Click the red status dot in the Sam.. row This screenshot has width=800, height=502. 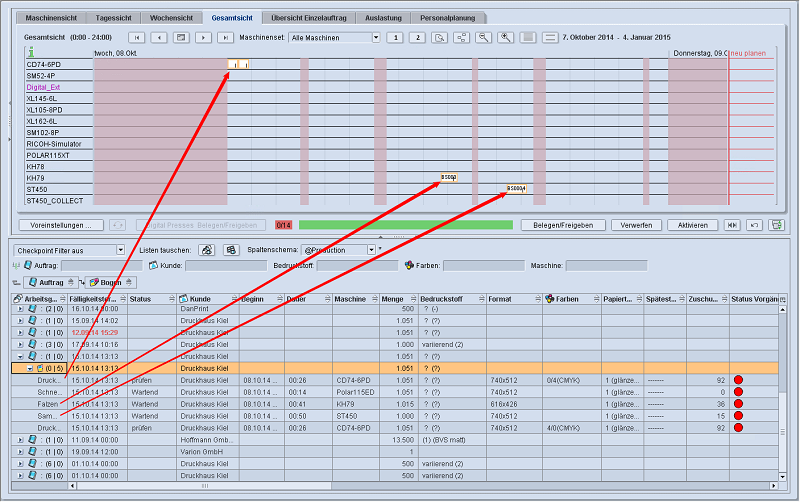738,416
